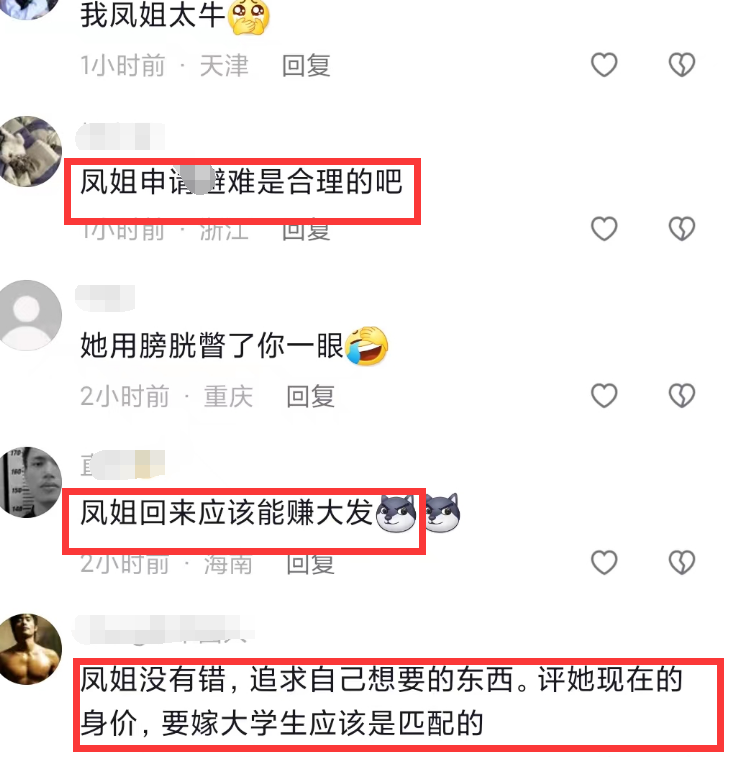Viewport: 754px width, 757px height.
Task: Like the Tianjin comment with heart icon
Action: point(604,65)
